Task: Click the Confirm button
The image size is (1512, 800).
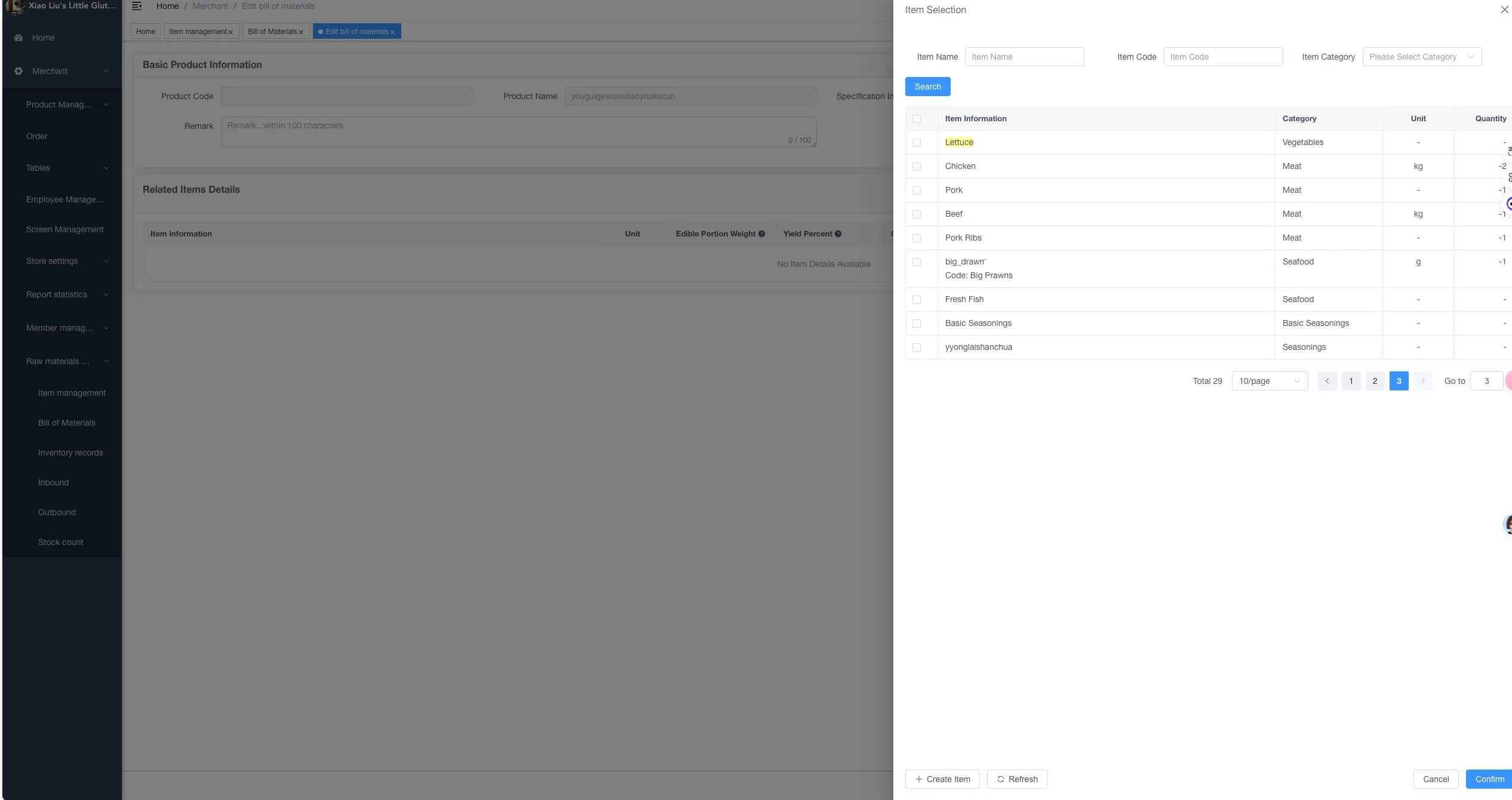Action: pos(1489,779)
